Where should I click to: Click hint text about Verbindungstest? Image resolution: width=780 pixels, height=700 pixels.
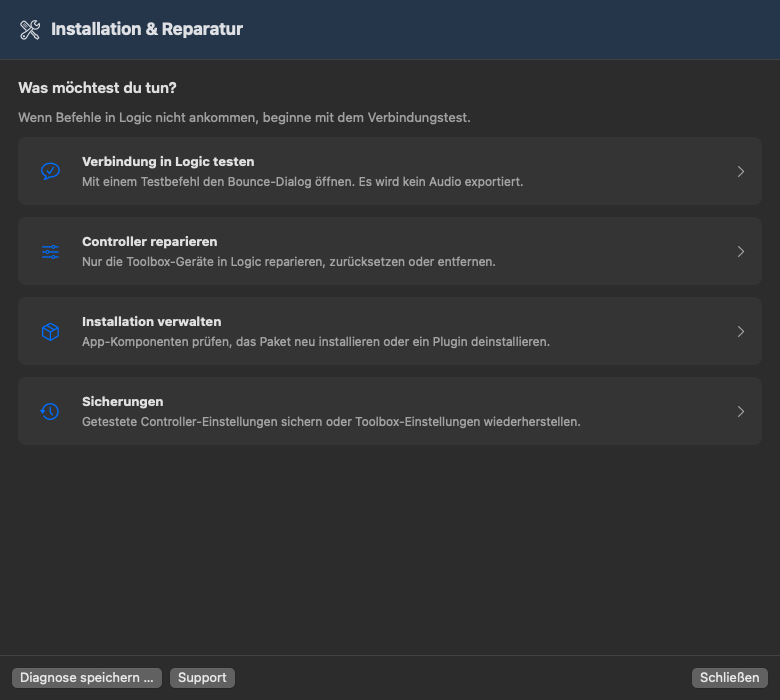tap(244, 118)
